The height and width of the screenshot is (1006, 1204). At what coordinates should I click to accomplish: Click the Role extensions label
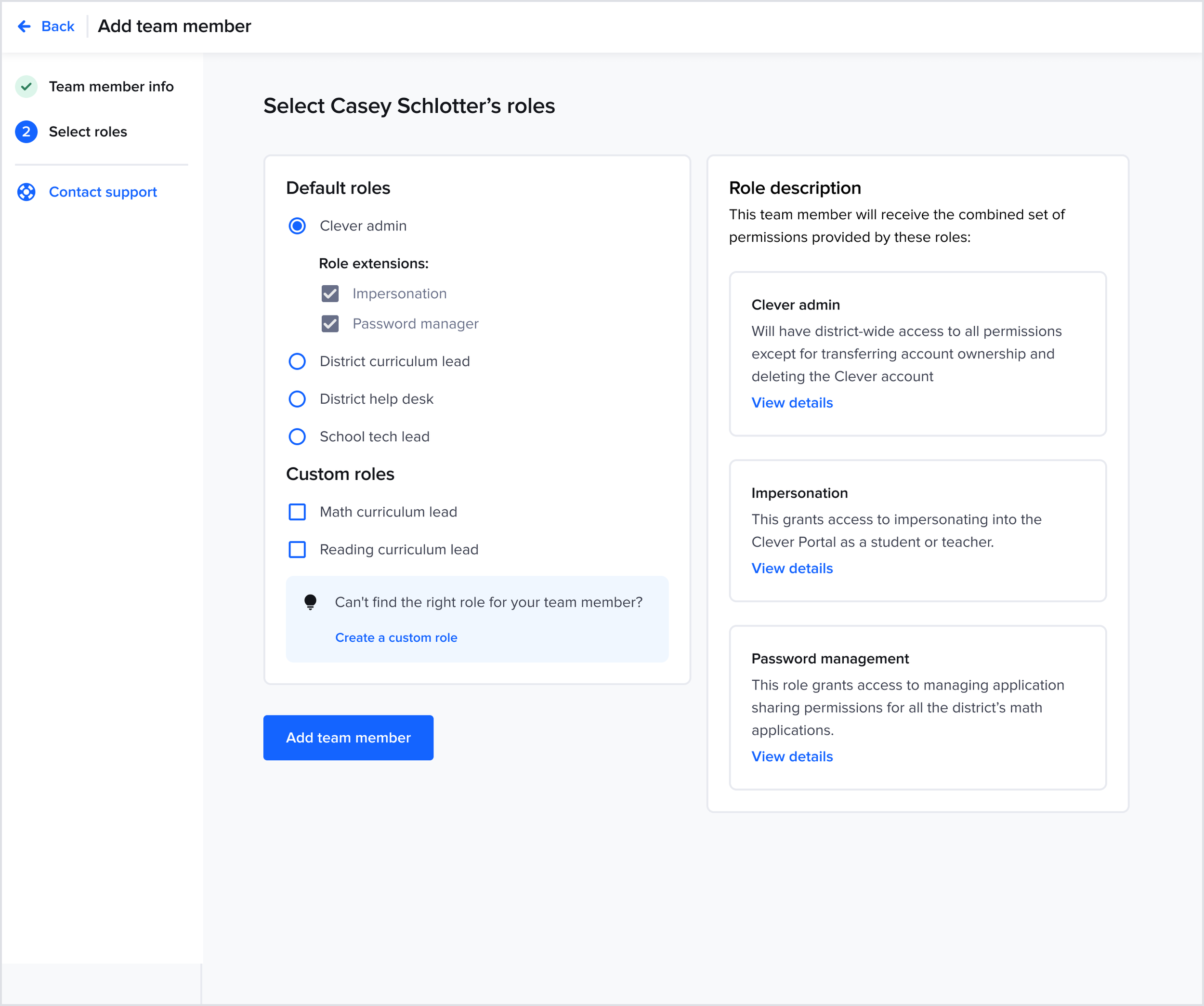[x=374, y=264]
